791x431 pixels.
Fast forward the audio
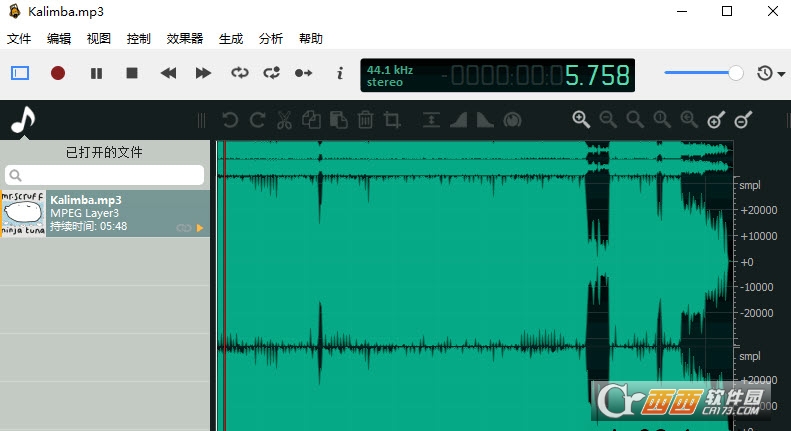(203, 73)
